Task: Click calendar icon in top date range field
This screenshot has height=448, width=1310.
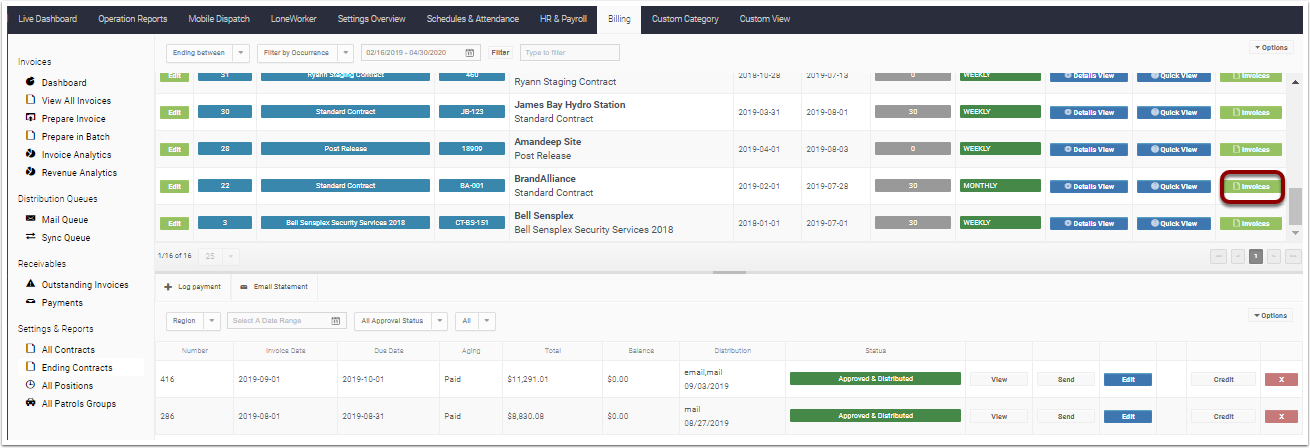Action: point(470,52)
